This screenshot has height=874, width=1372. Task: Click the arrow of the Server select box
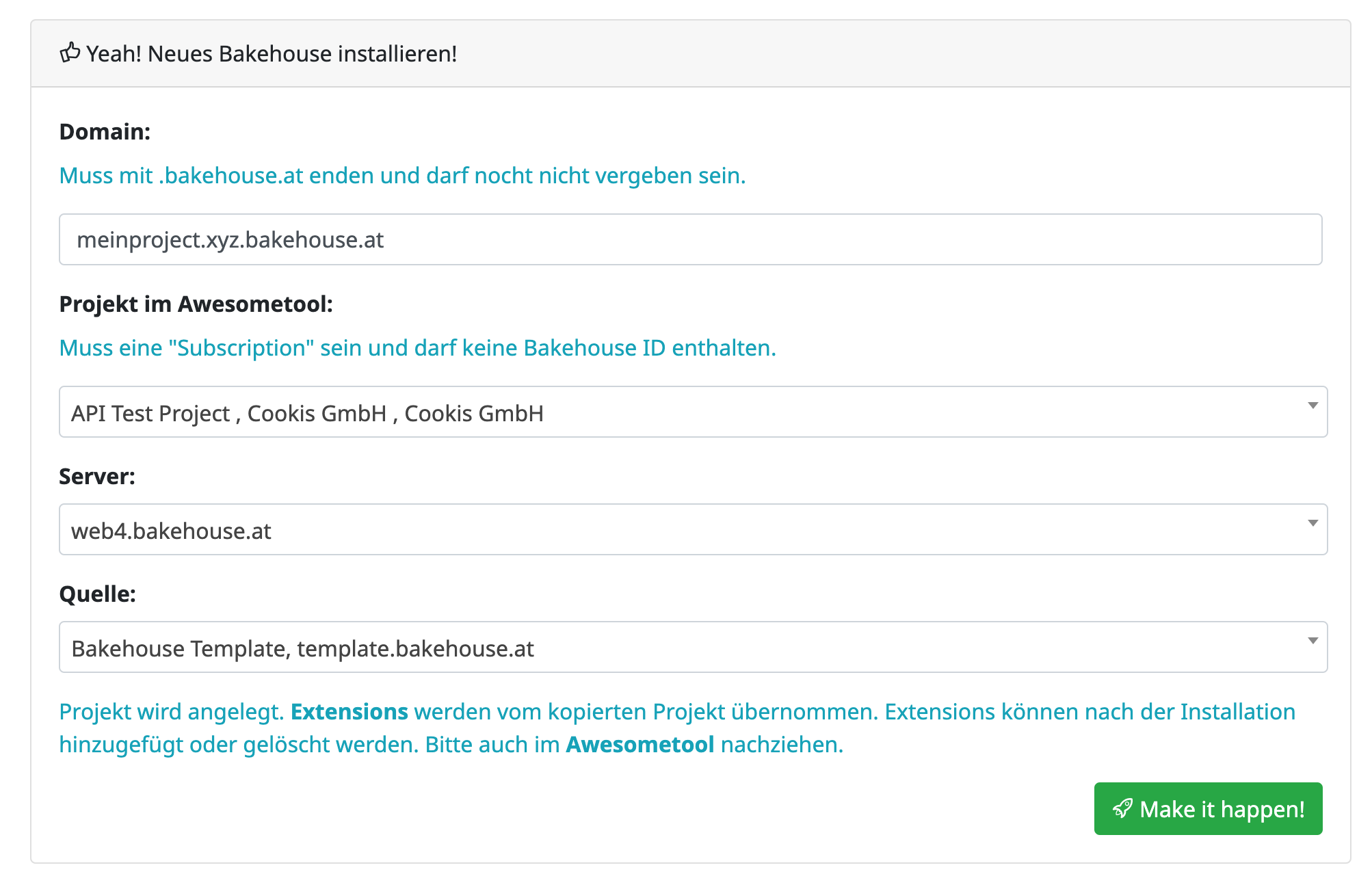(1312, 523)
